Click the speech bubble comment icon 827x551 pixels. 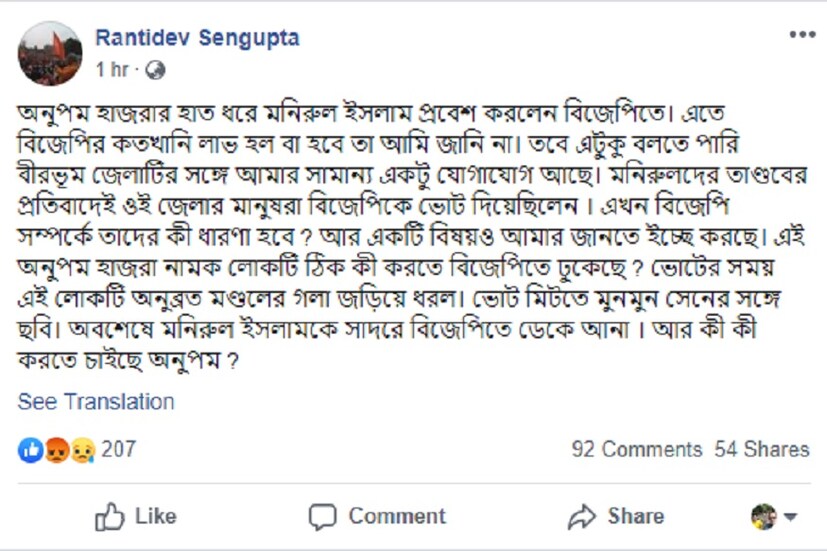click(x=322, y=517)
